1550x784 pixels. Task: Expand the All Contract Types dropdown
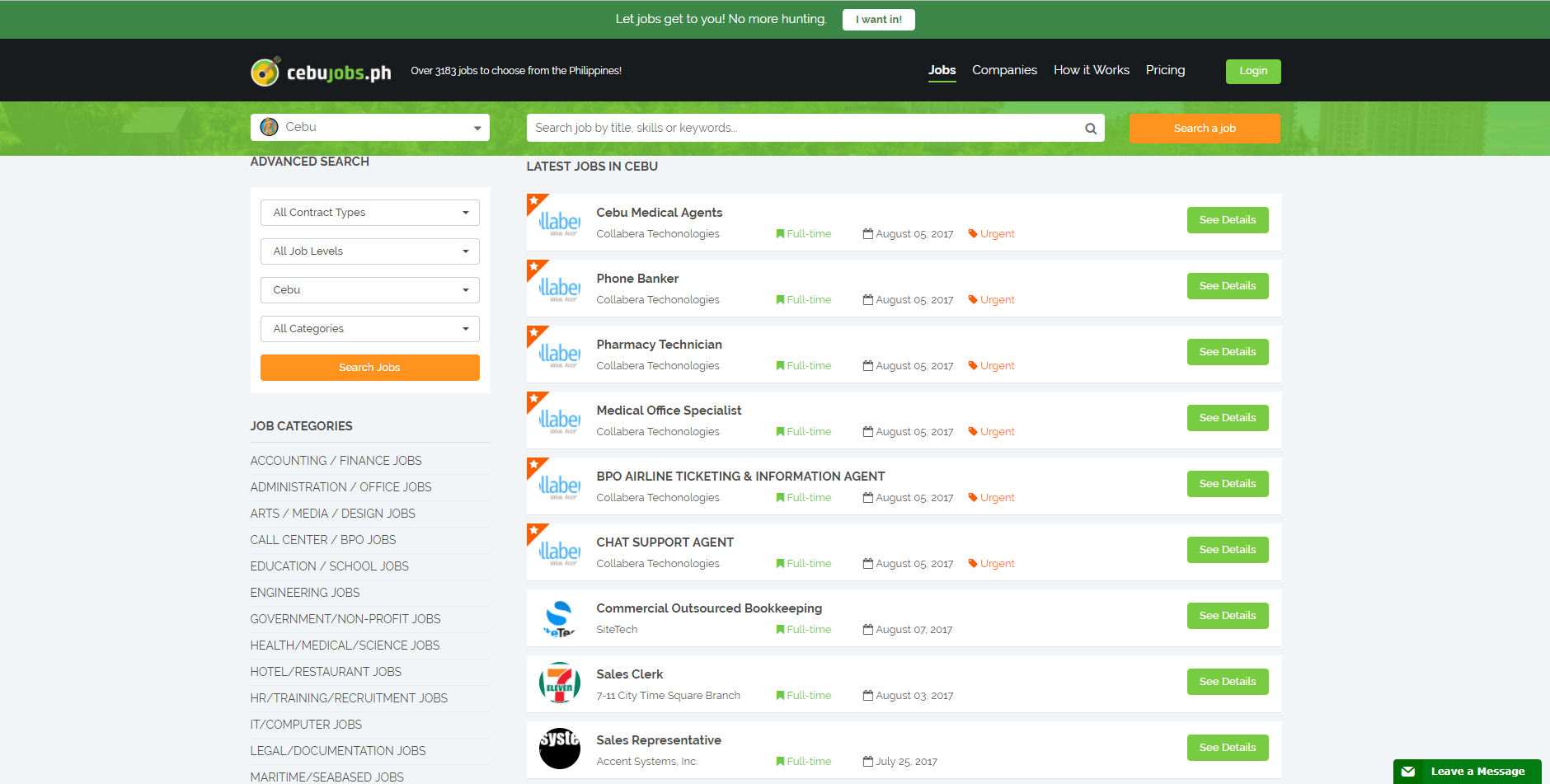pos(370,213)
